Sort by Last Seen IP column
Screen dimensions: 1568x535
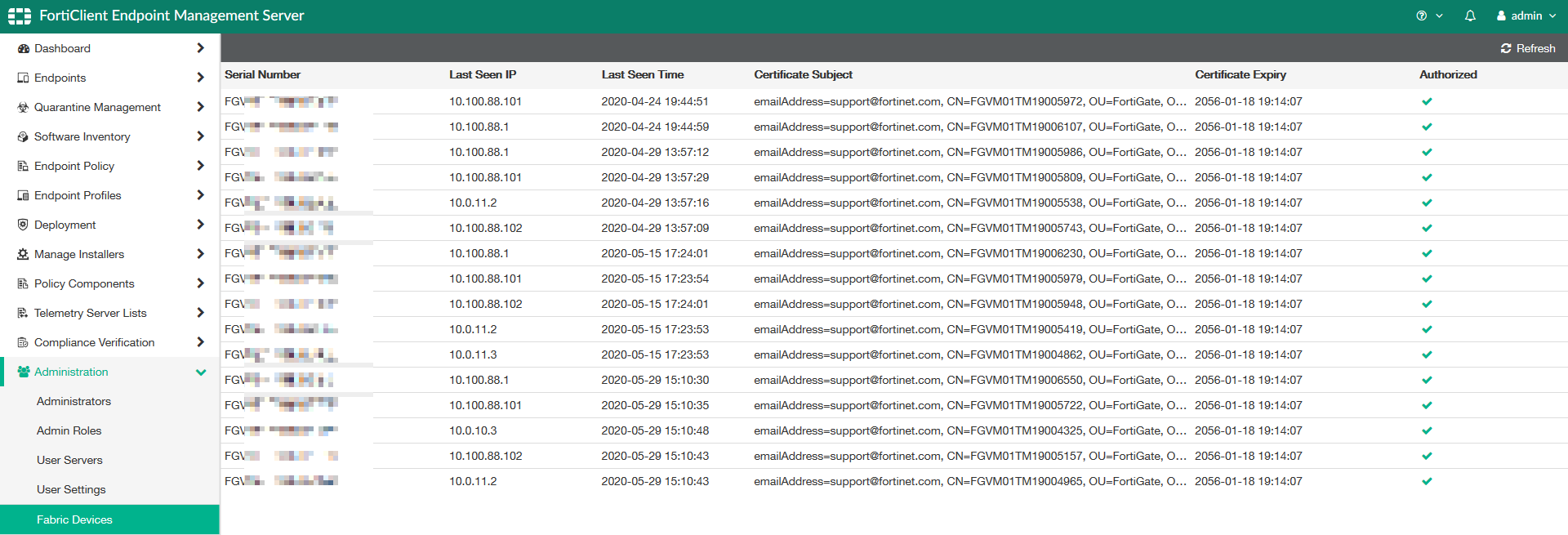click(483, 74)
